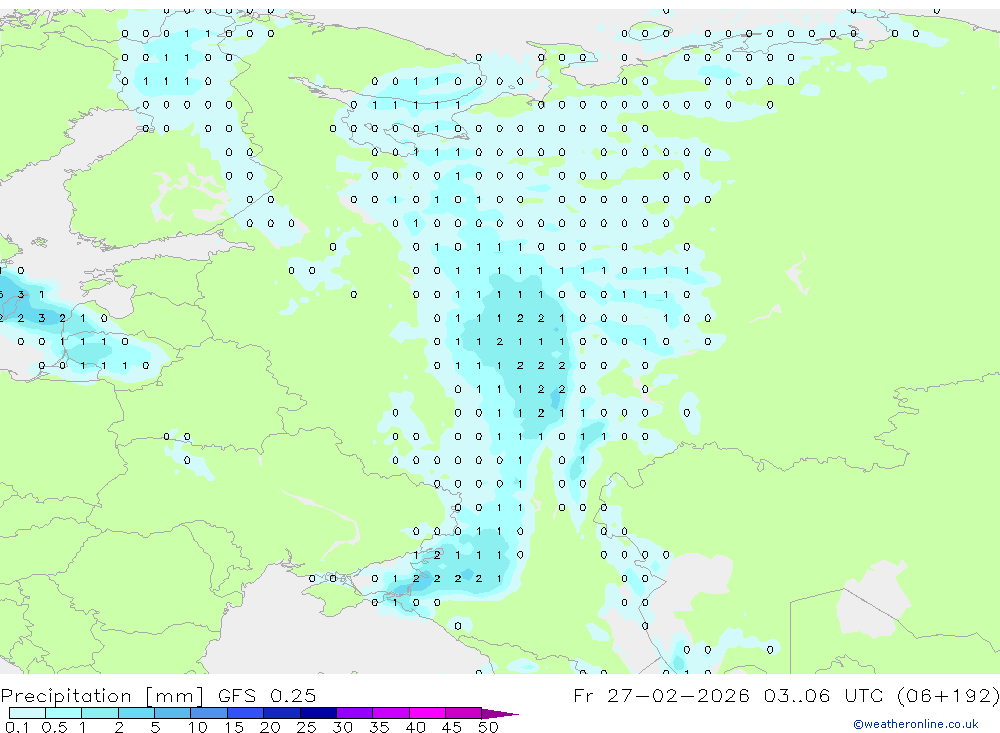Pick the legend swatch between 2 and 5
This screenshot has width=1000, height=733.
(x=136, y=713)
